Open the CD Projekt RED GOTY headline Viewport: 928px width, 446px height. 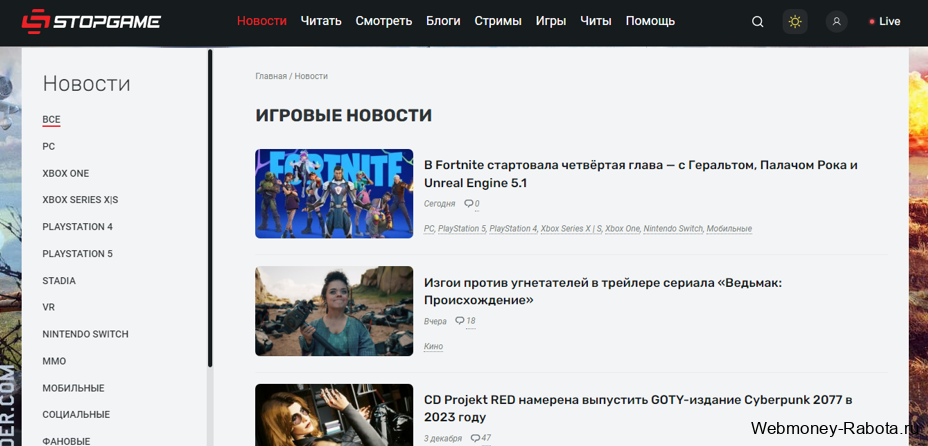click(638, 408)
